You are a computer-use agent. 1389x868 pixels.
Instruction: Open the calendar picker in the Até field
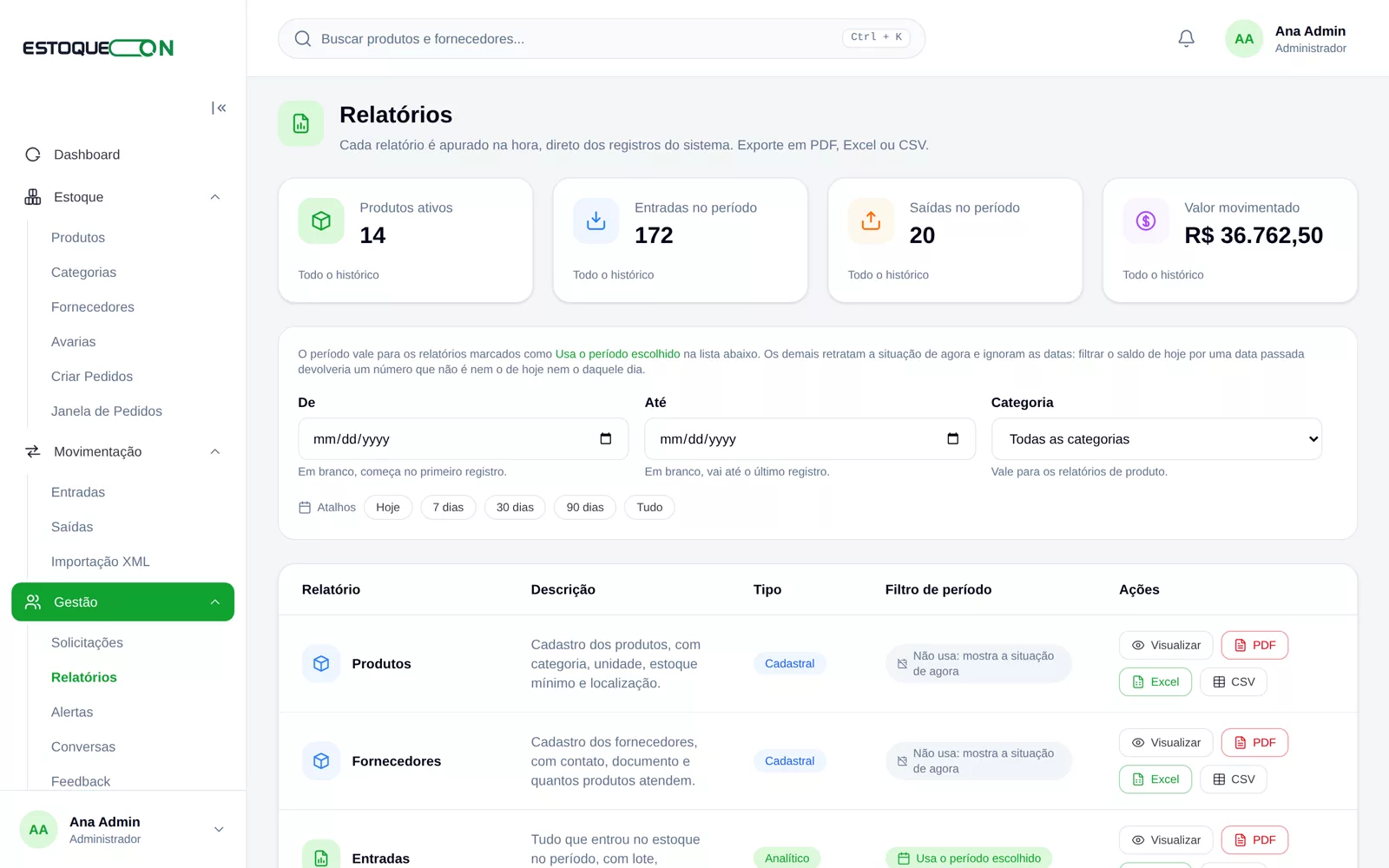coord(952,438)
